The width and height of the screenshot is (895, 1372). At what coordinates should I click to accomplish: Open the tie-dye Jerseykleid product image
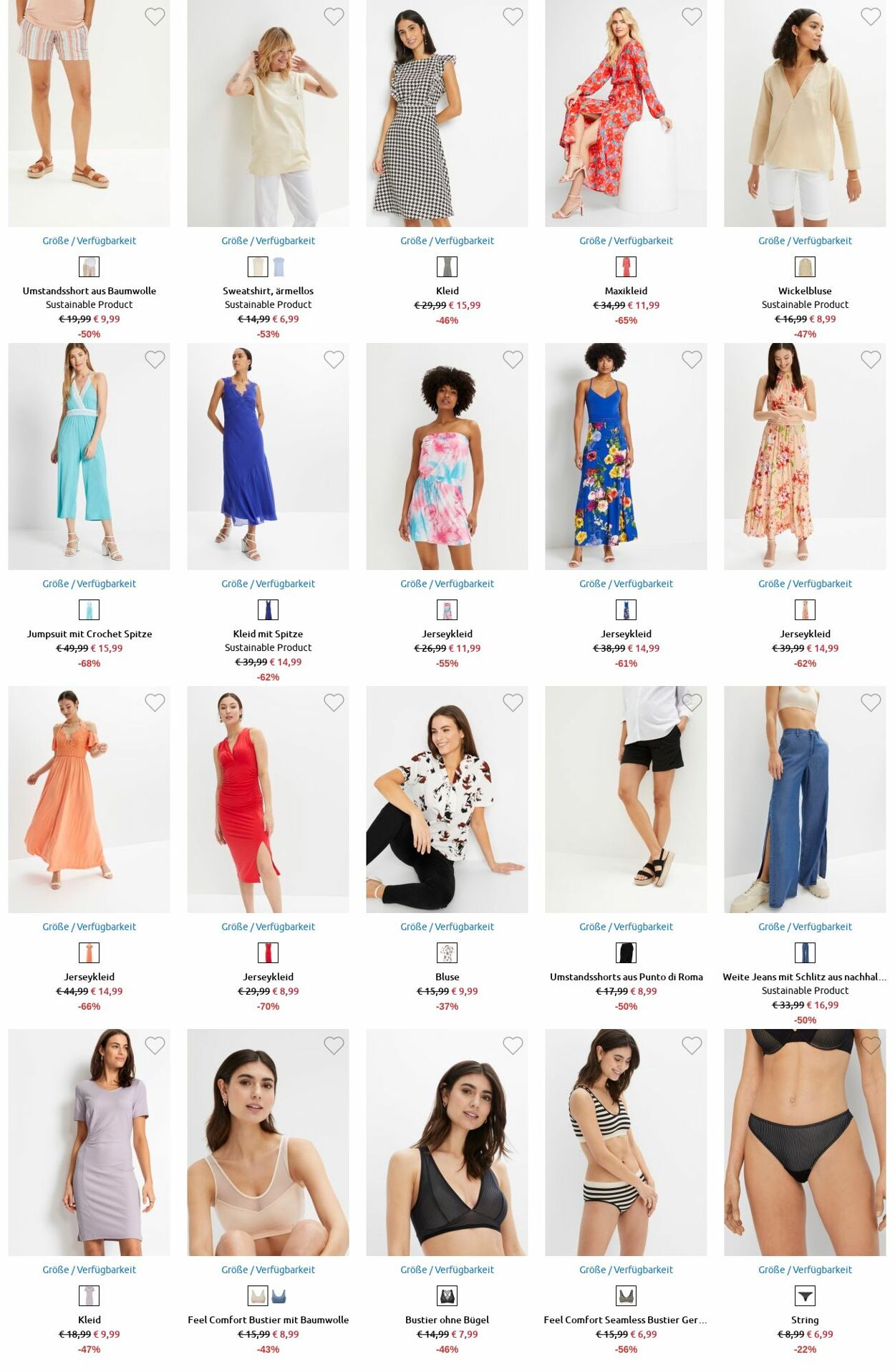pyautogui.click(x=447, y=456)
